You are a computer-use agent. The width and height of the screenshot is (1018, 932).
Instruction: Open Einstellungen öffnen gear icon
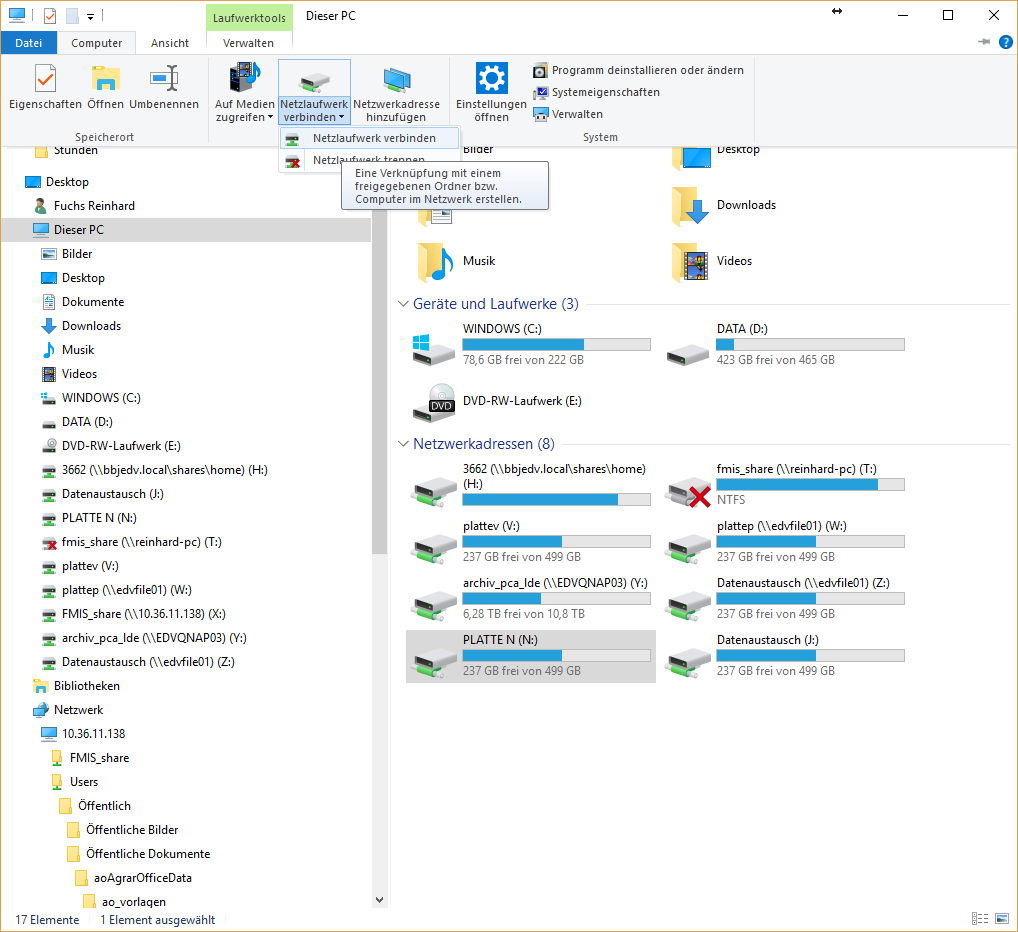click(491, 79)
